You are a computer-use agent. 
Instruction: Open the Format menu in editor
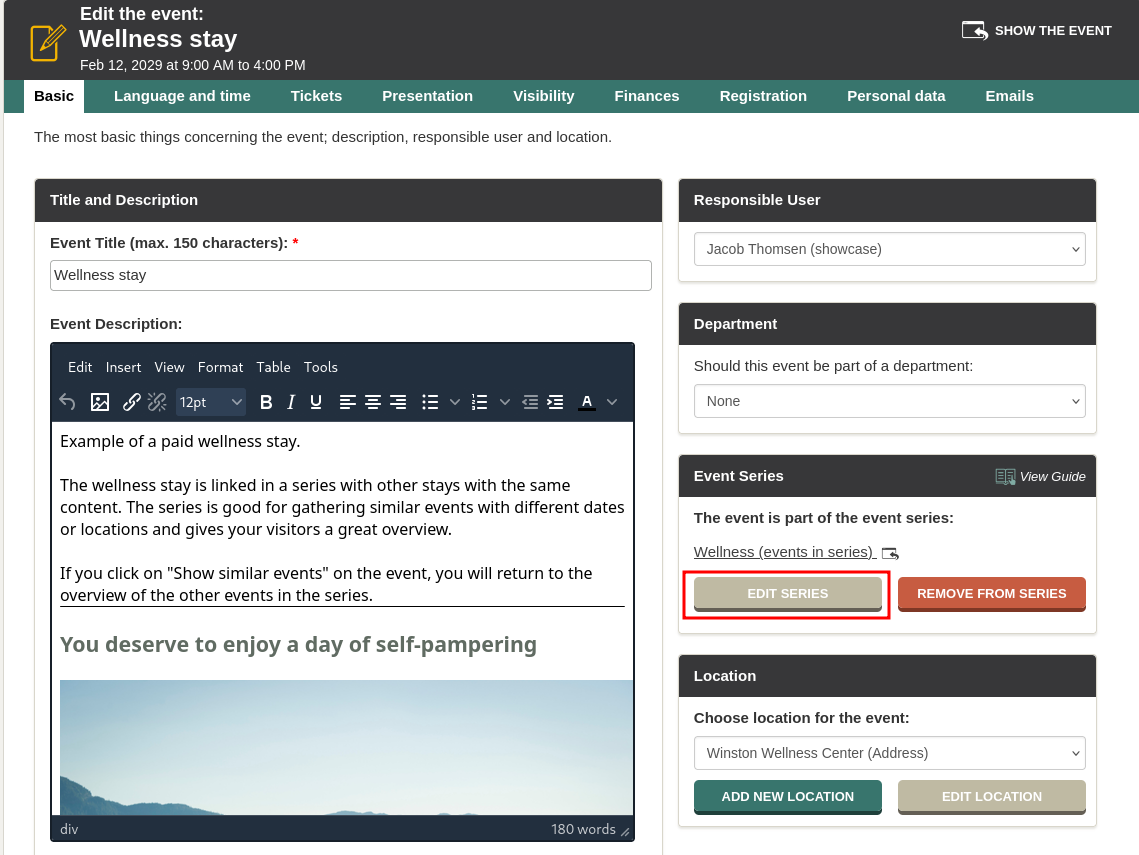pyautogui.click(x=220, y=367)
